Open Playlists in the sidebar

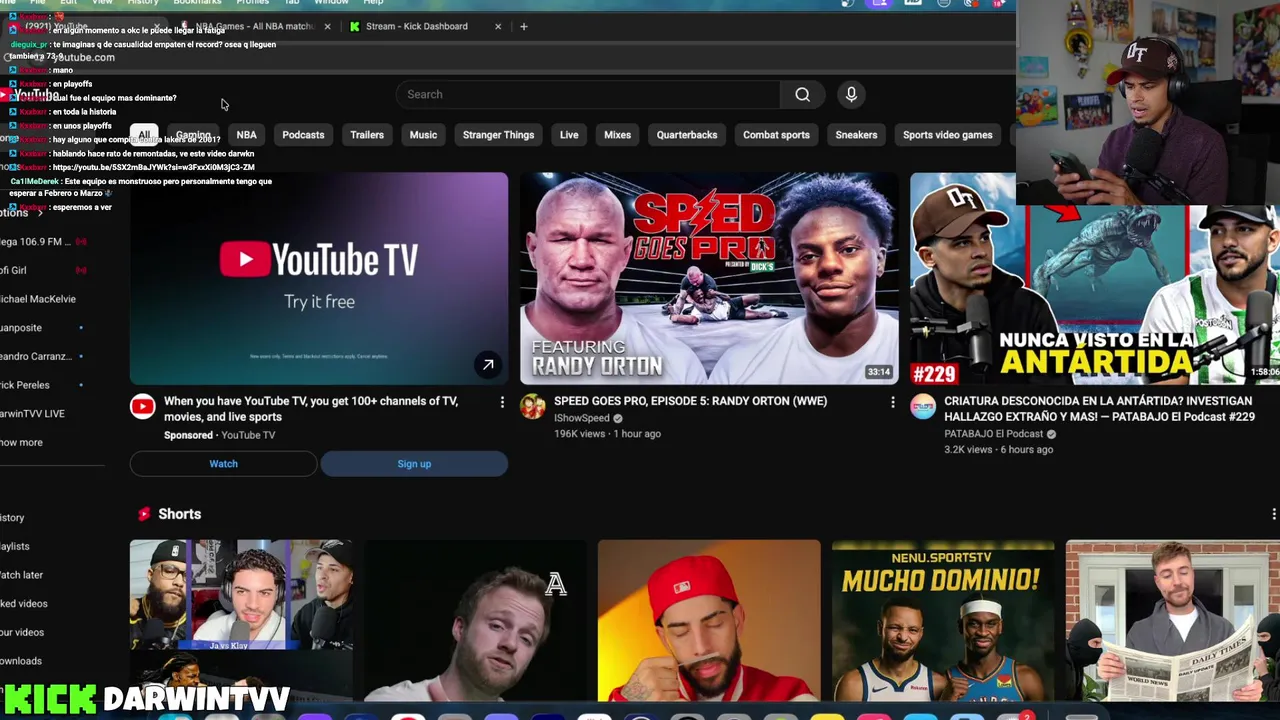[x=15, y=547]
